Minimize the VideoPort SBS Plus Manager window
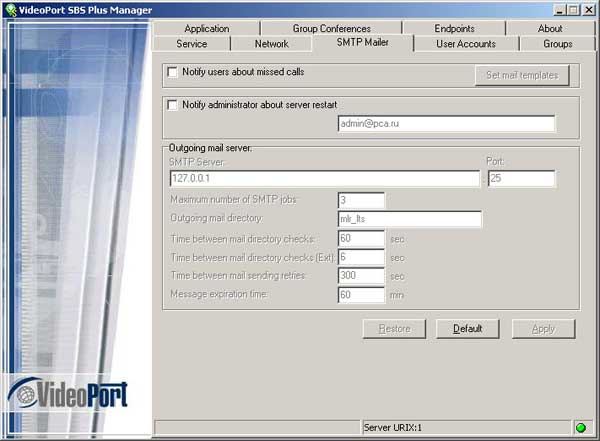 click(x=559, y=10)
